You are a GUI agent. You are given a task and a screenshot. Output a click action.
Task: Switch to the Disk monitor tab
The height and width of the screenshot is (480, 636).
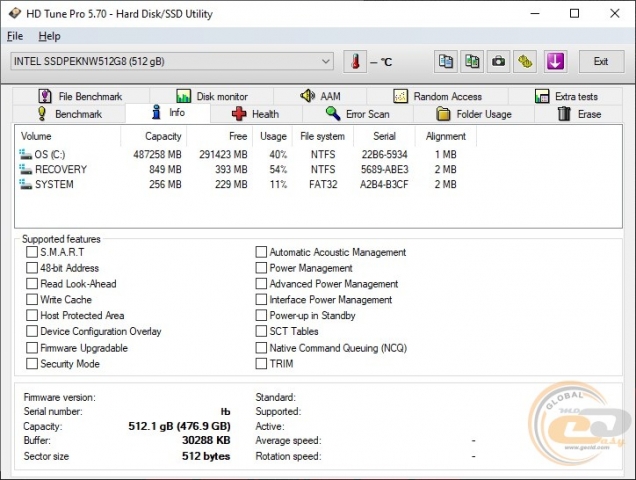tap(211, 96)
